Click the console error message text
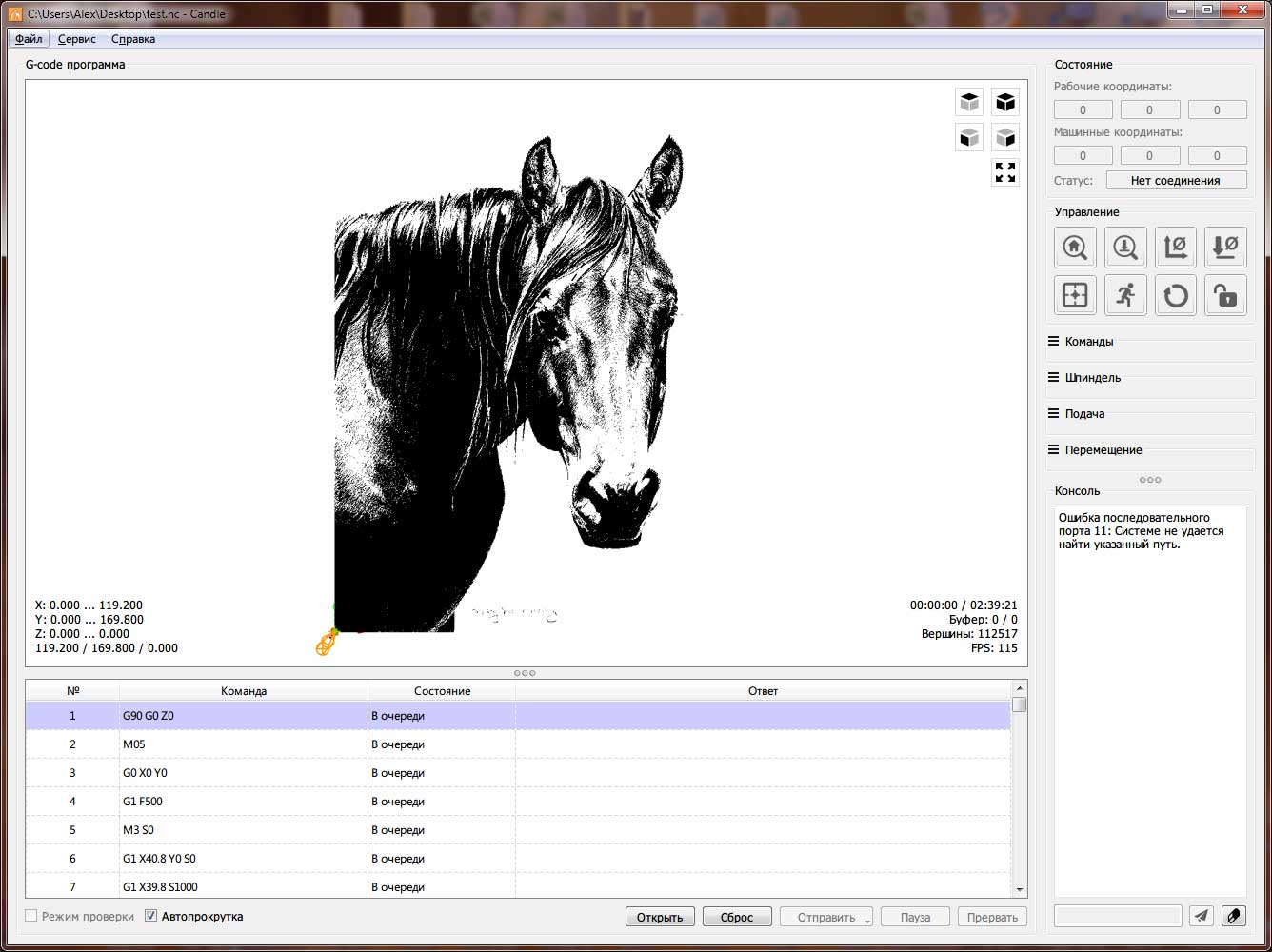This screenshot has height=952, width=1272. tap(1141, 531)
